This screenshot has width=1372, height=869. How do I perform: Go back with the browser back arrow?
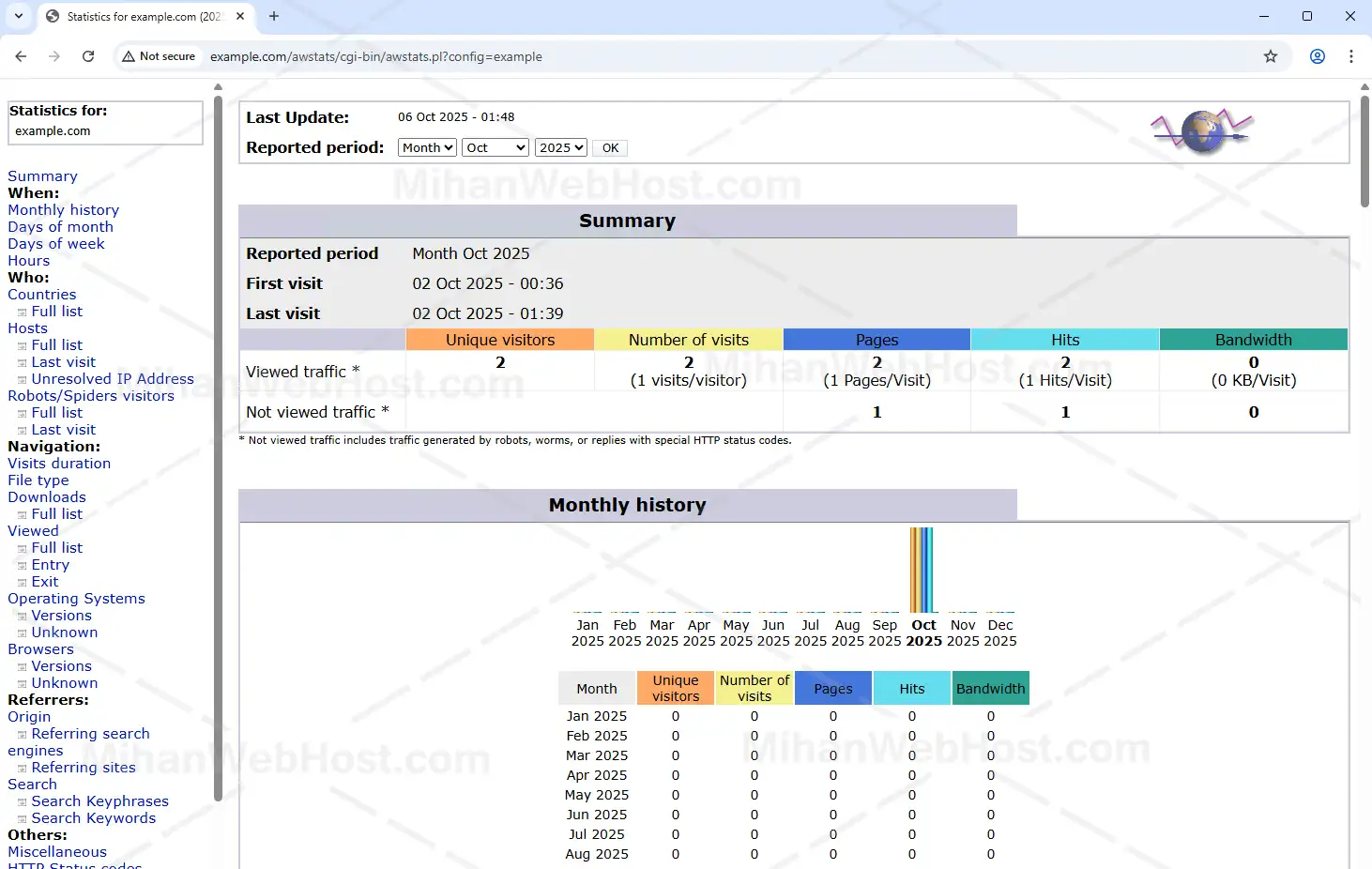[21, 56]
